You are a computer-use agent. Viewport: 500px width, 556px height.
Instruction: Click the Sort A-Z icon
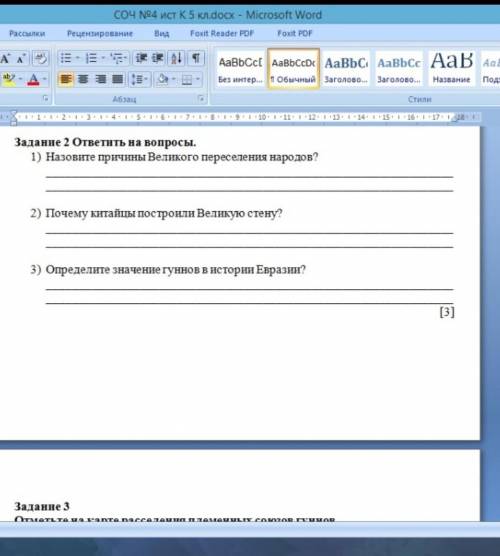176,58
